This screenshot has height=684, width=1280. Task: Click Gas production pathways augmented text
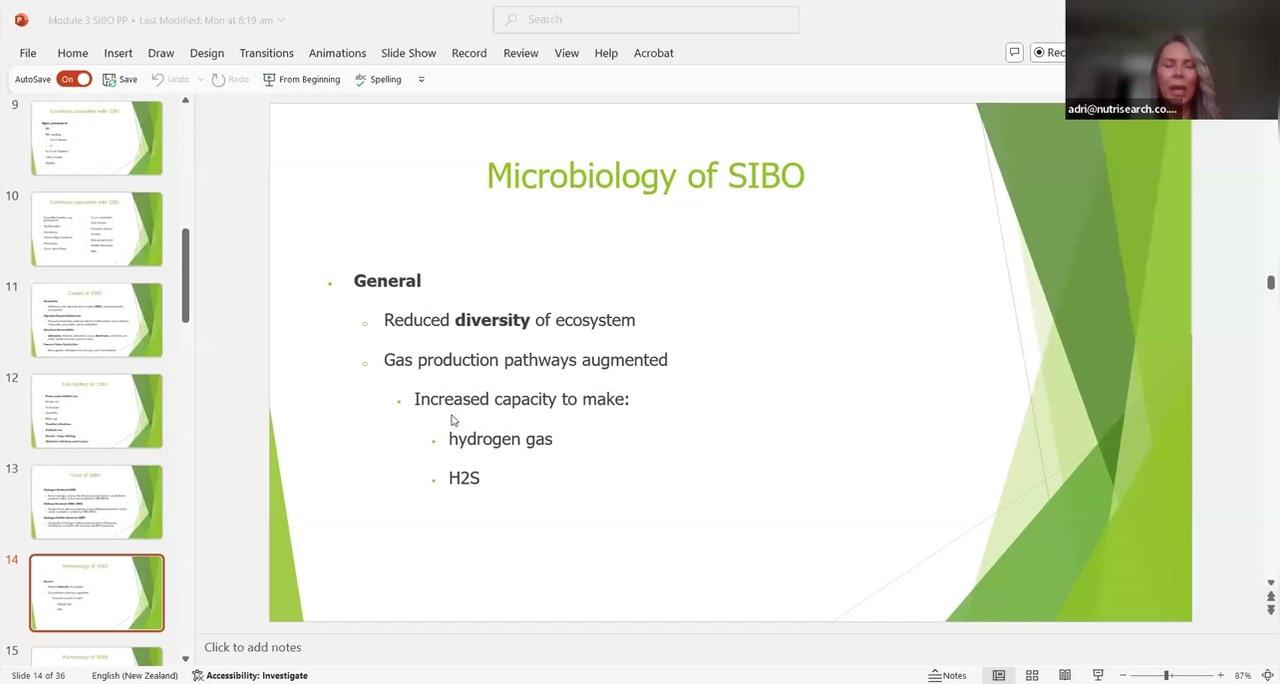pyautogui.click(x=525, y=360)
